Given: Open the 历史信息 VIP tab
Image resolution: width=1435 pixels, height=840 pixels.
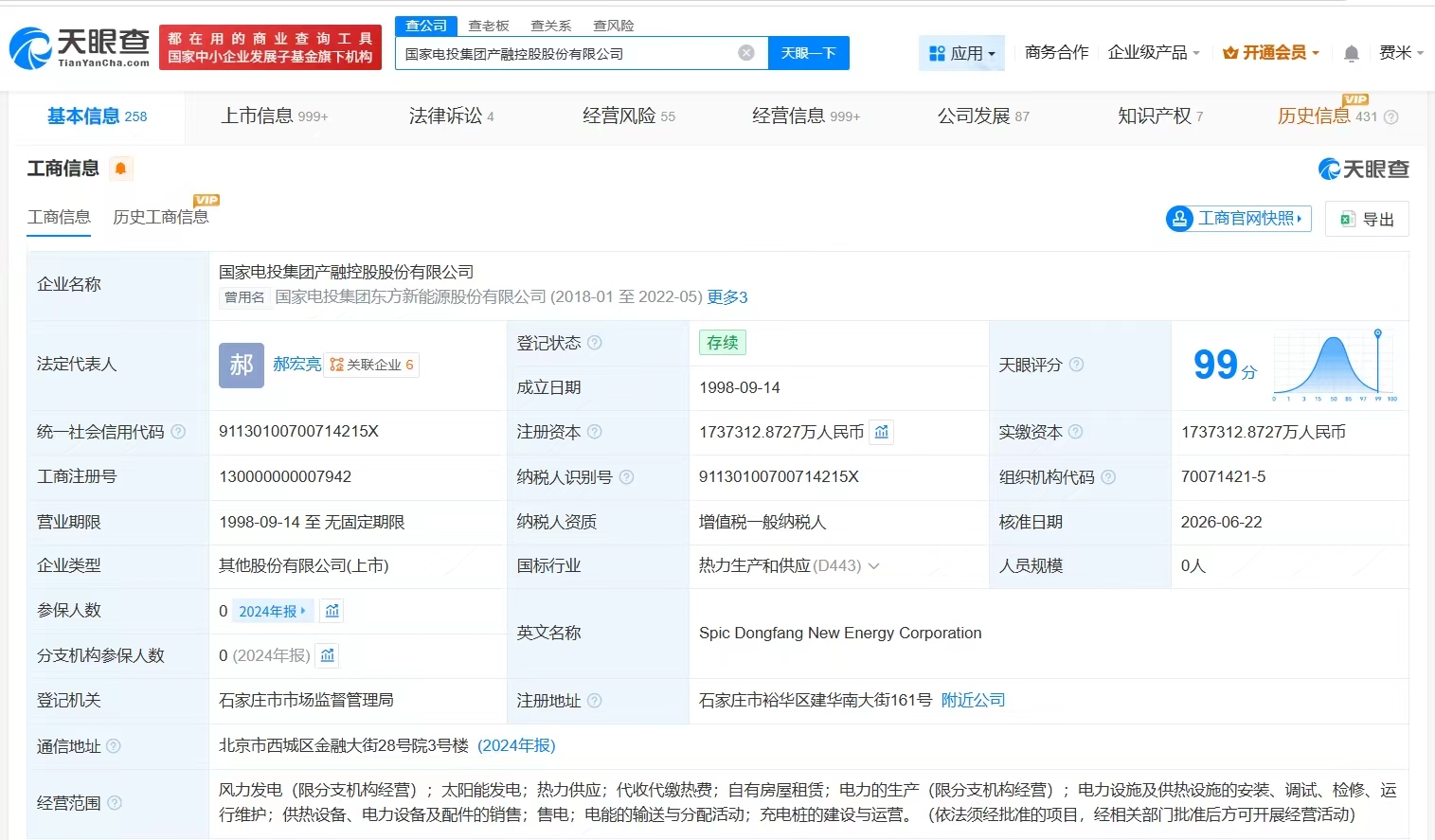Looking at the screenshot, I should [1327, 116].
